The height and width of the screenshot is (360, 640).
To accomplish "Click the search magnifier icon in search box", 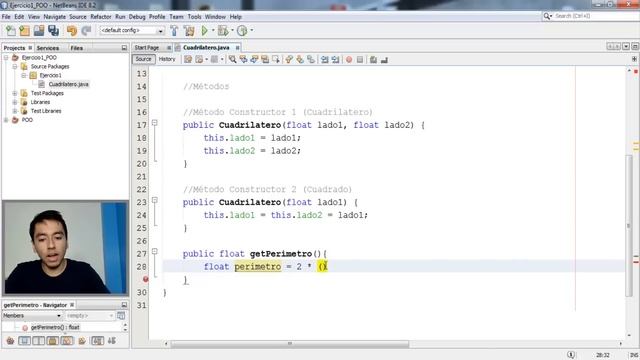I will point(547,16).
